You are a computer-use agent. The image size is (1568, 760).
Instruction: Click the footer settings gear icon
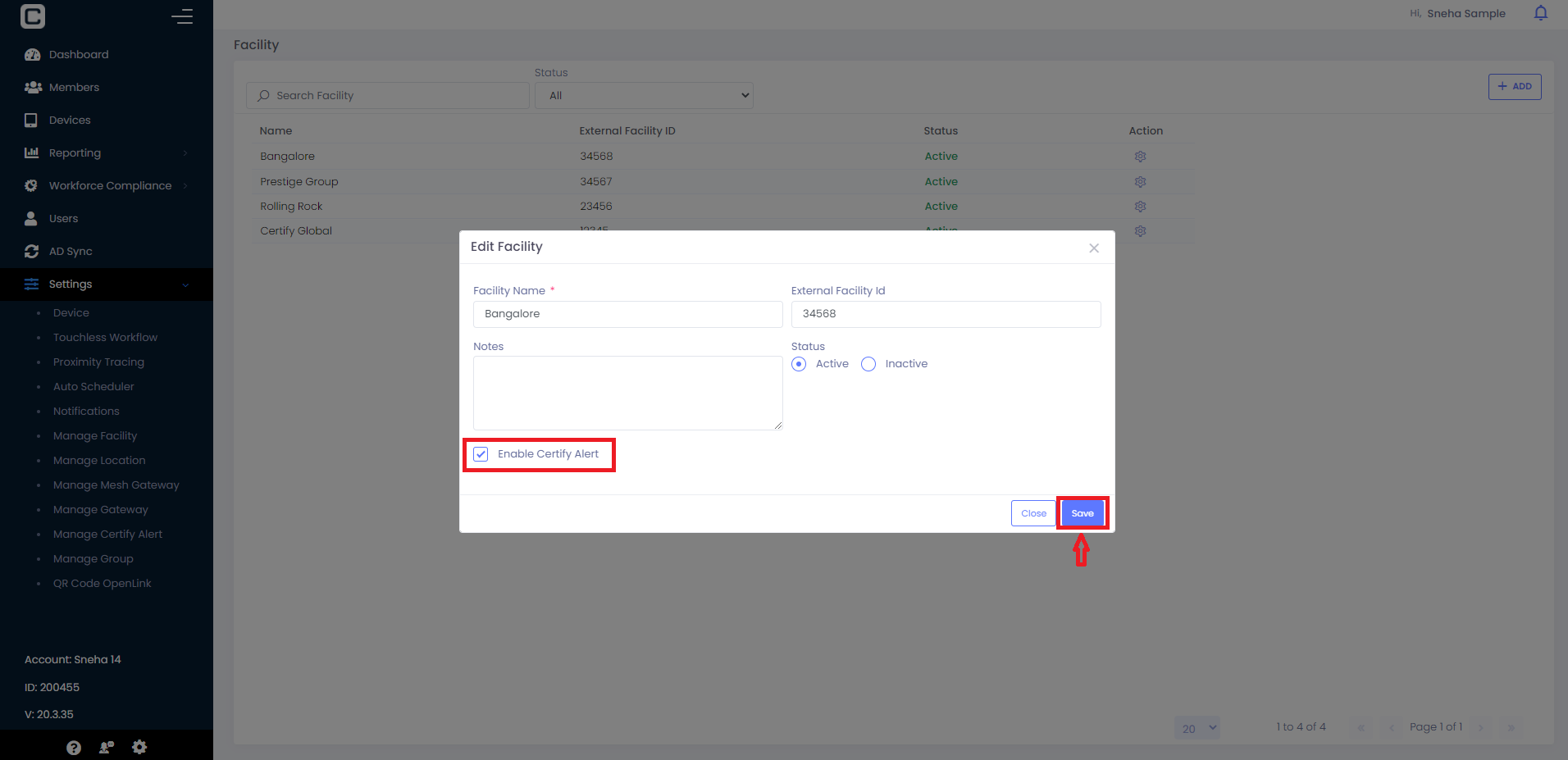tap(139, 747)
